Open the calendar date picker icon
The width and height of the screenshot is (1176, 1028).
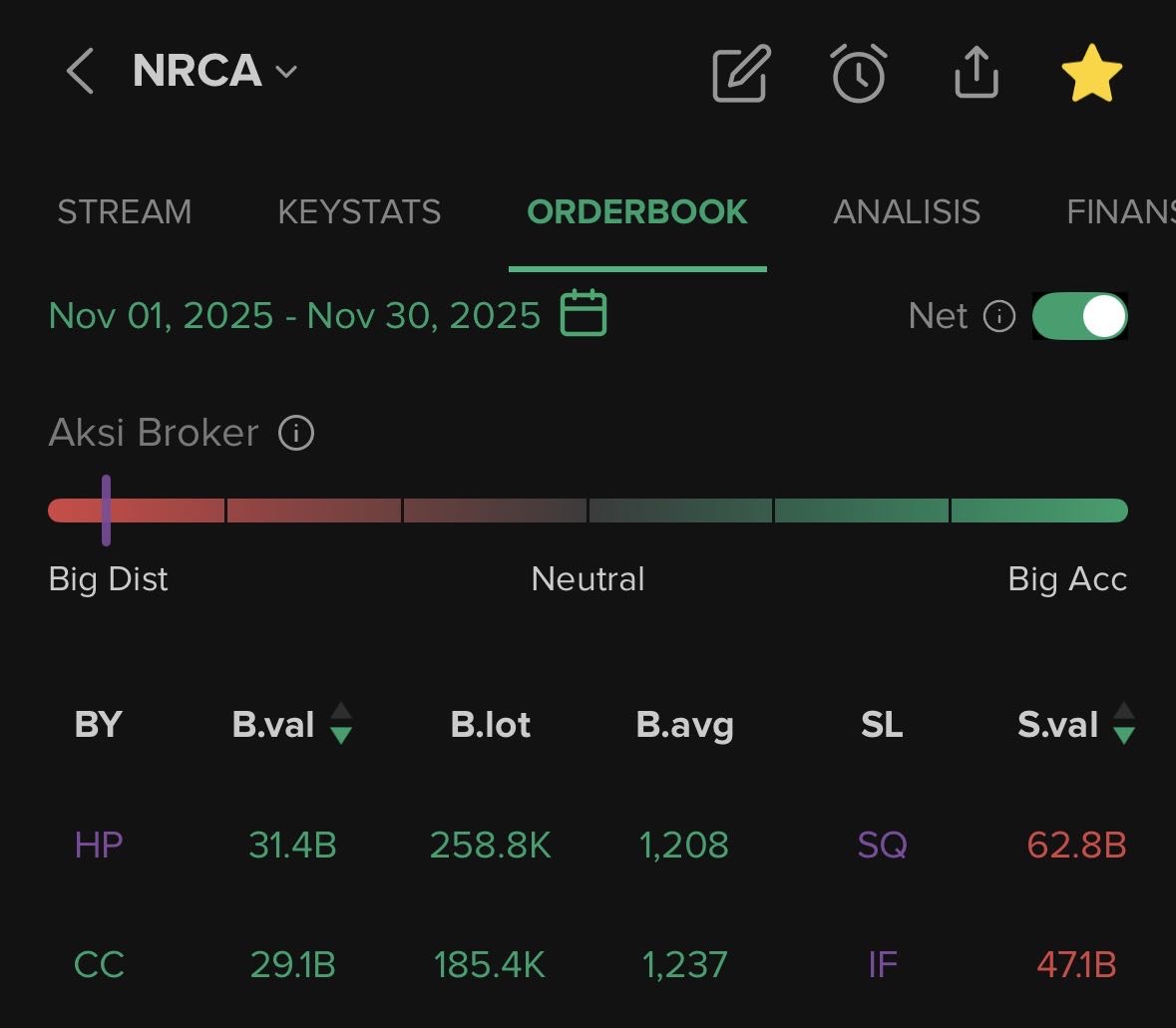pos(584,313)
